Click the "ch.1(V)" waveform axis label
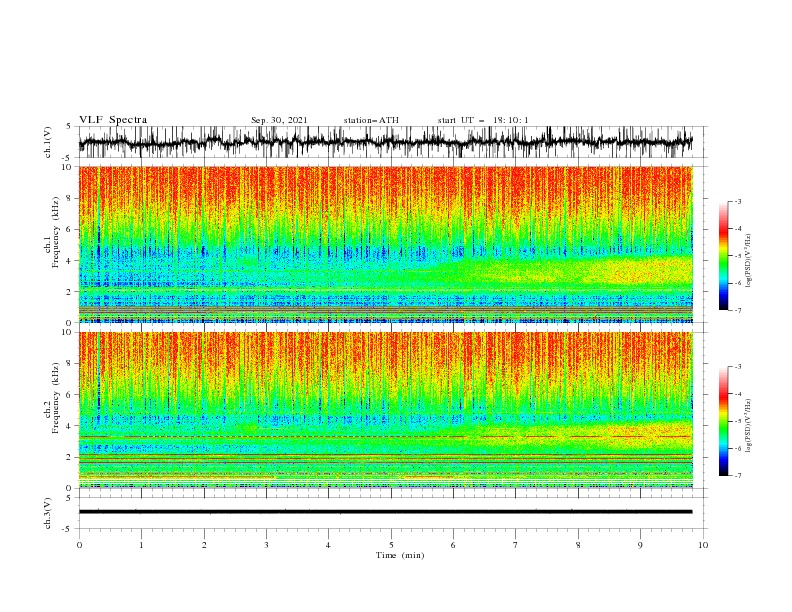792x612 pixels. coord(48,142)
